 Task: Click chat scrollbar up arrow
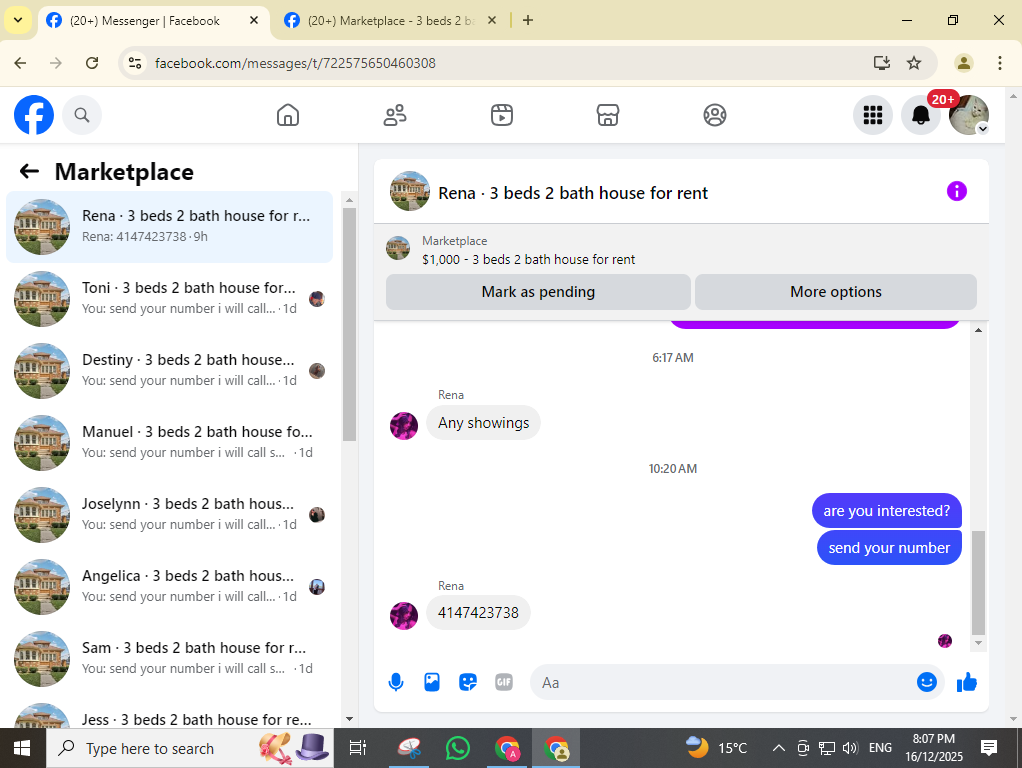[x=978, y=331]
